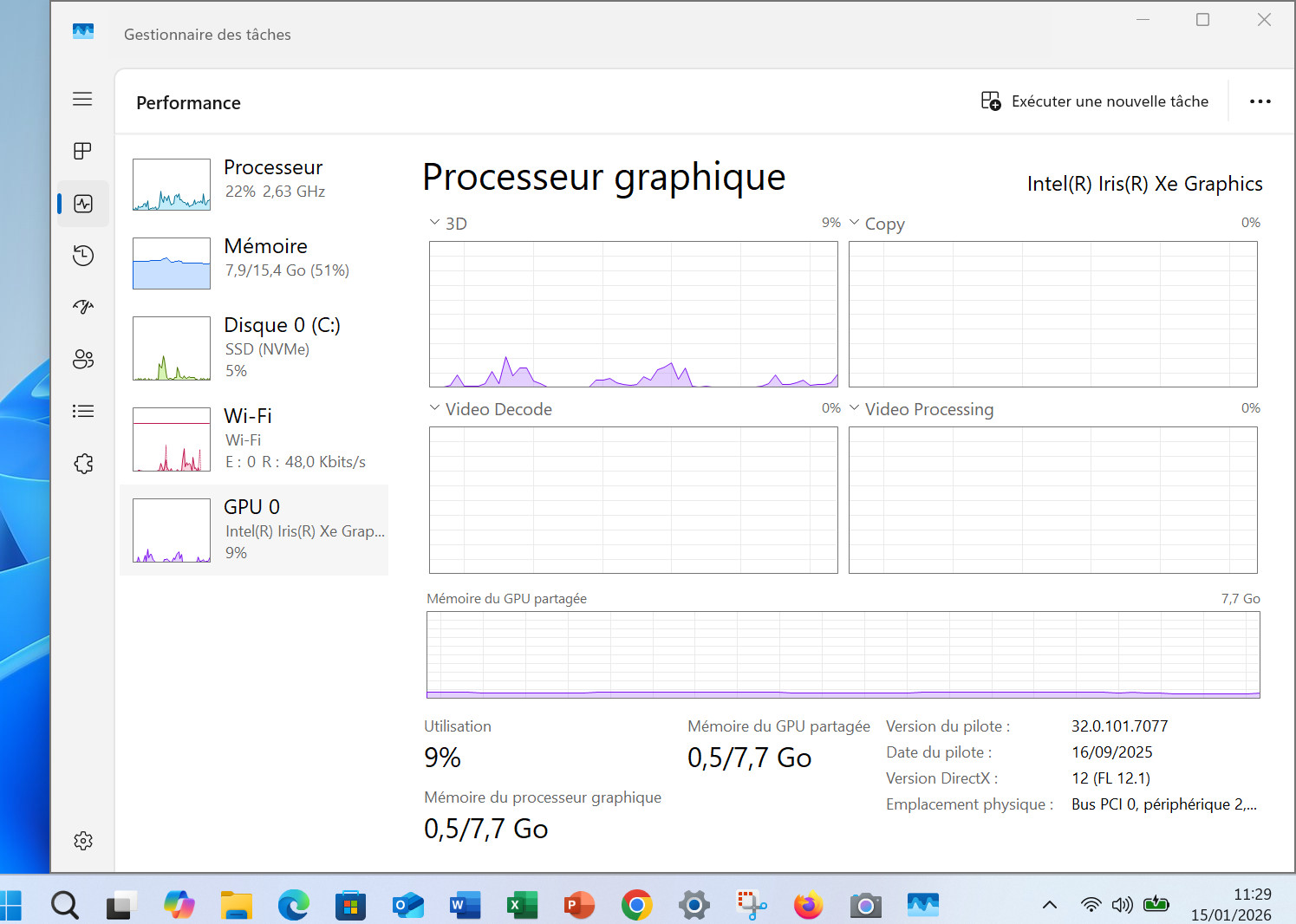Open Startup apps icon in sidebar
Screen dimensions: 1296x924
[83, 307]
